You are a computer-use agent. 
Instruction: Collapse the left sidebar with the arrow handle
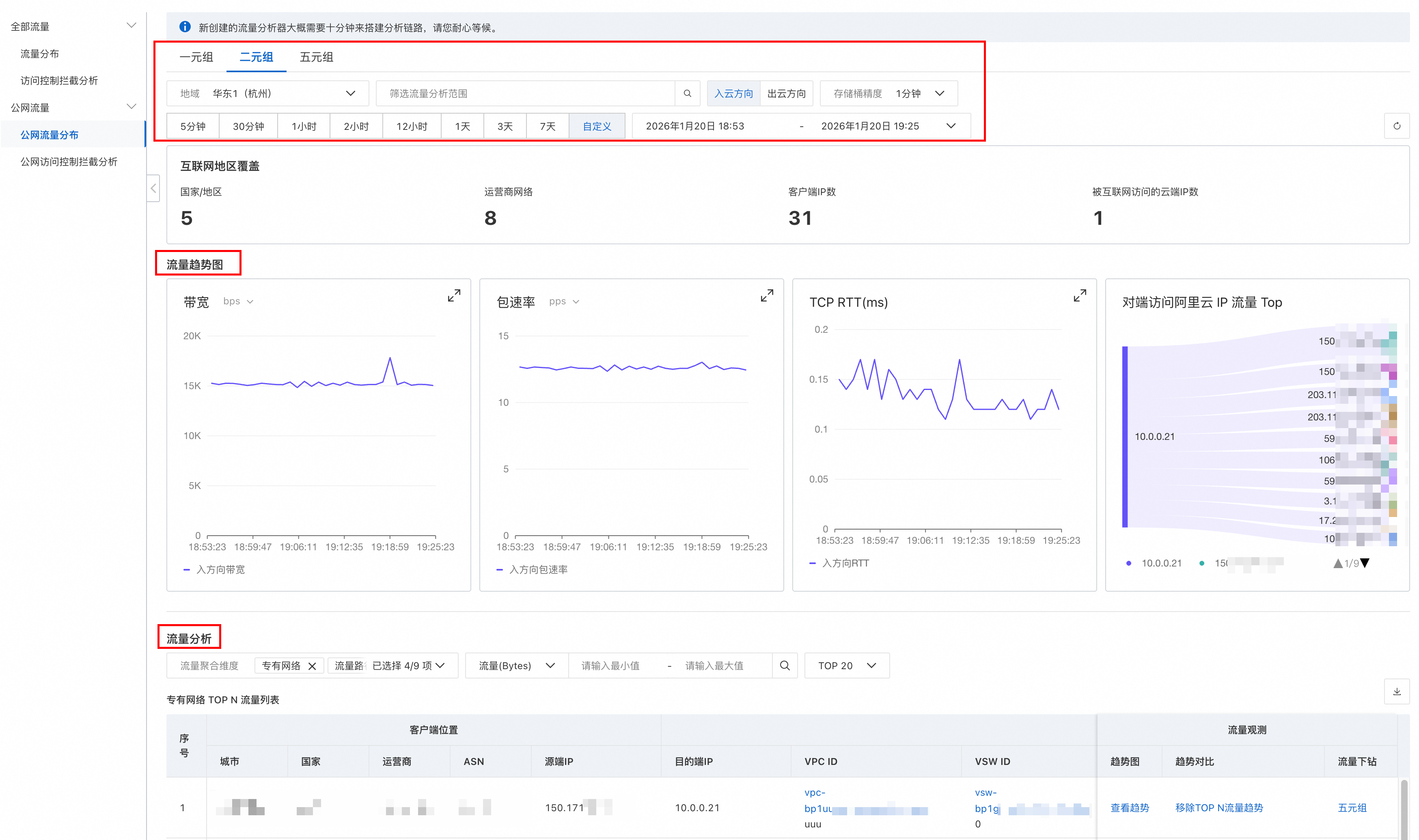coord(153,188)
